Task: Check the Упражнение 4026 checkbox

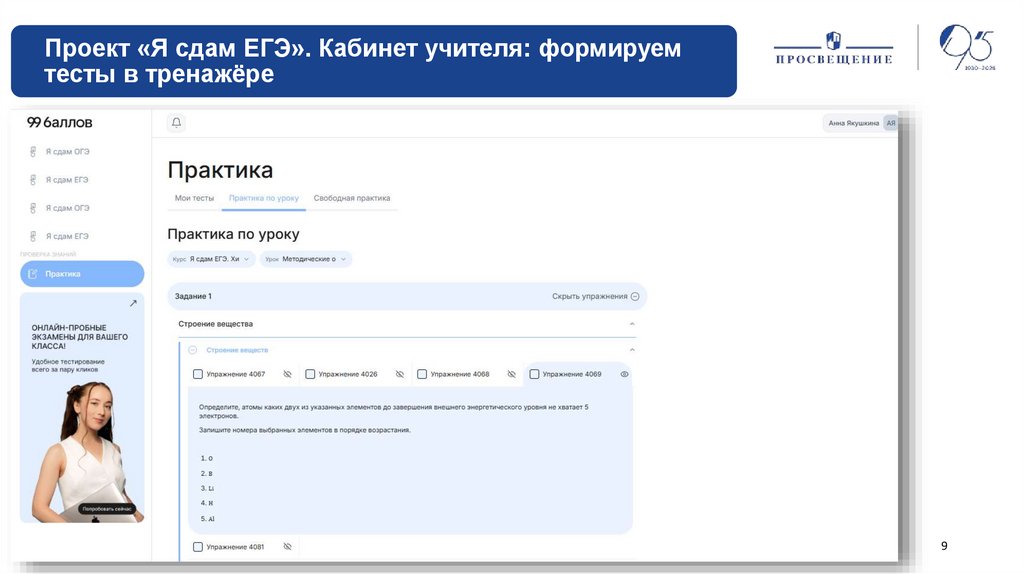Action: coord(310,374)
